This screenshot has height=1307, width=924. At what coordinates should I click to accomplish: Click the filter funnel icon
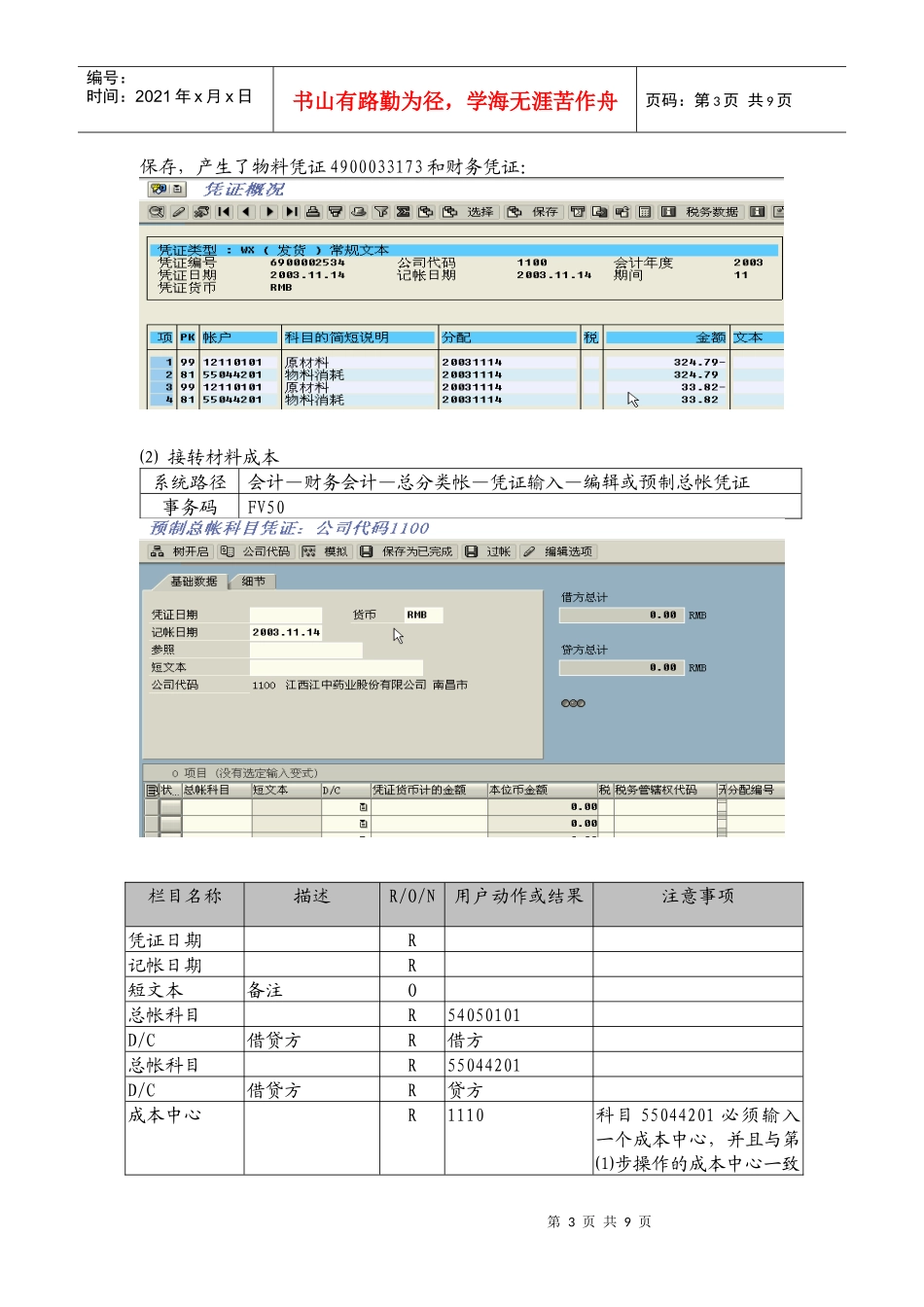tap(380, 212)
